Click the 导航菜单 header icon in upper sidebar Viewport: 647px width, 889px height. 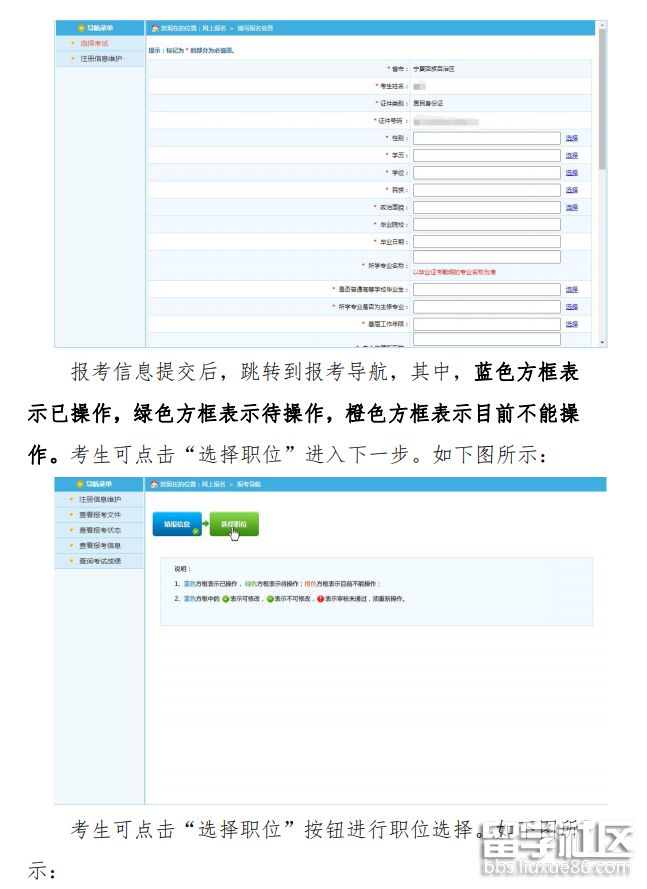click(x=80, y=29)
